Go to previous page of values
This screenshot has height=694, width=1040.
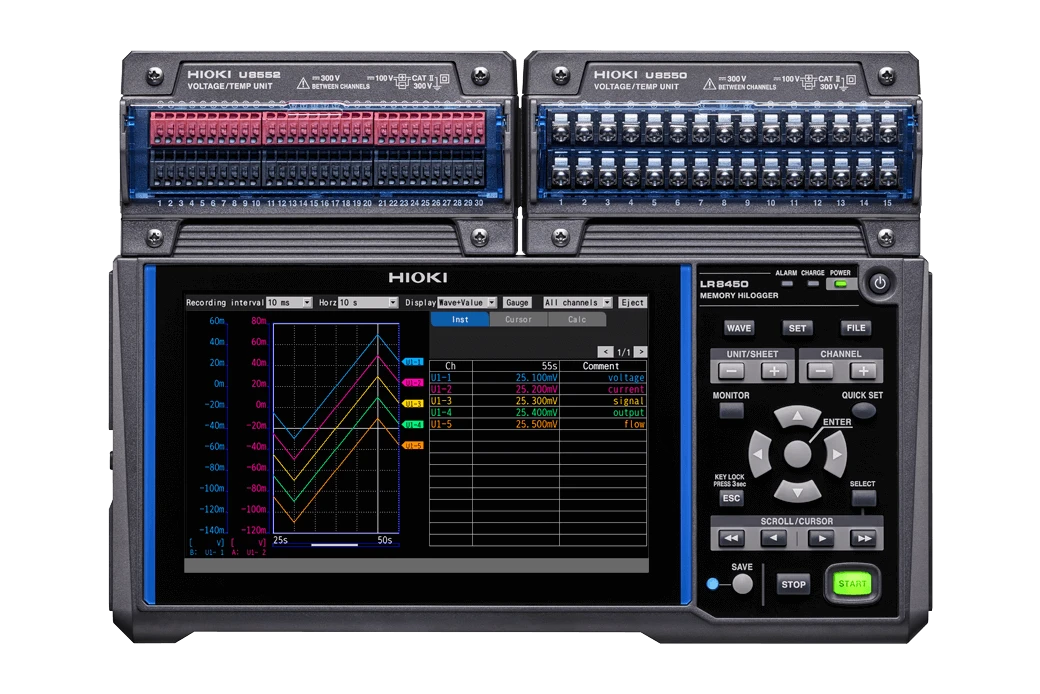pos(605,352)
